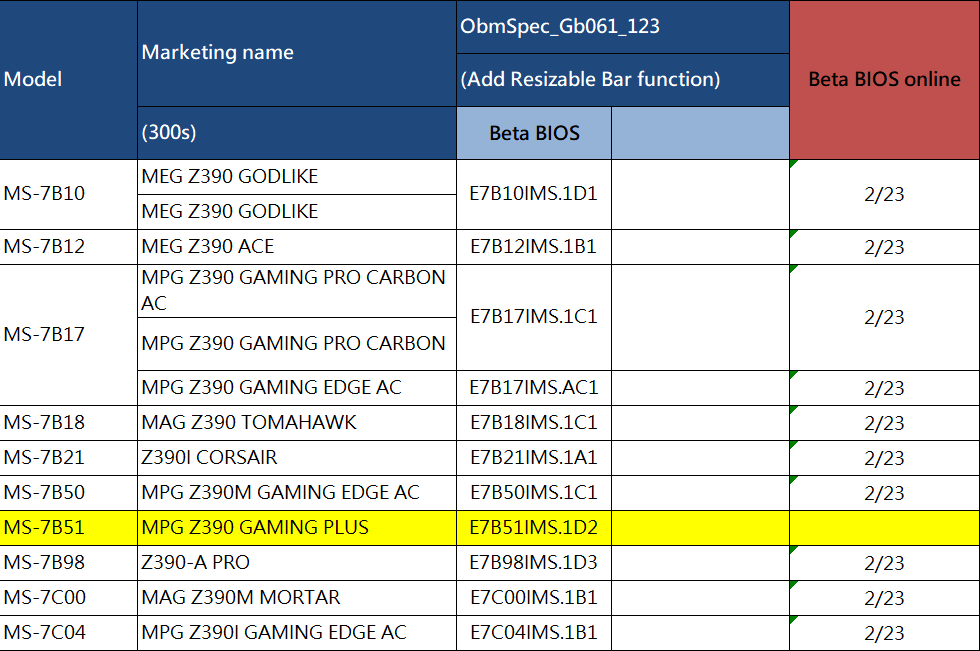980x651 pixels.
Task: Select BIOS version E7B50IMS.1C1
Action: click(534, 493)
